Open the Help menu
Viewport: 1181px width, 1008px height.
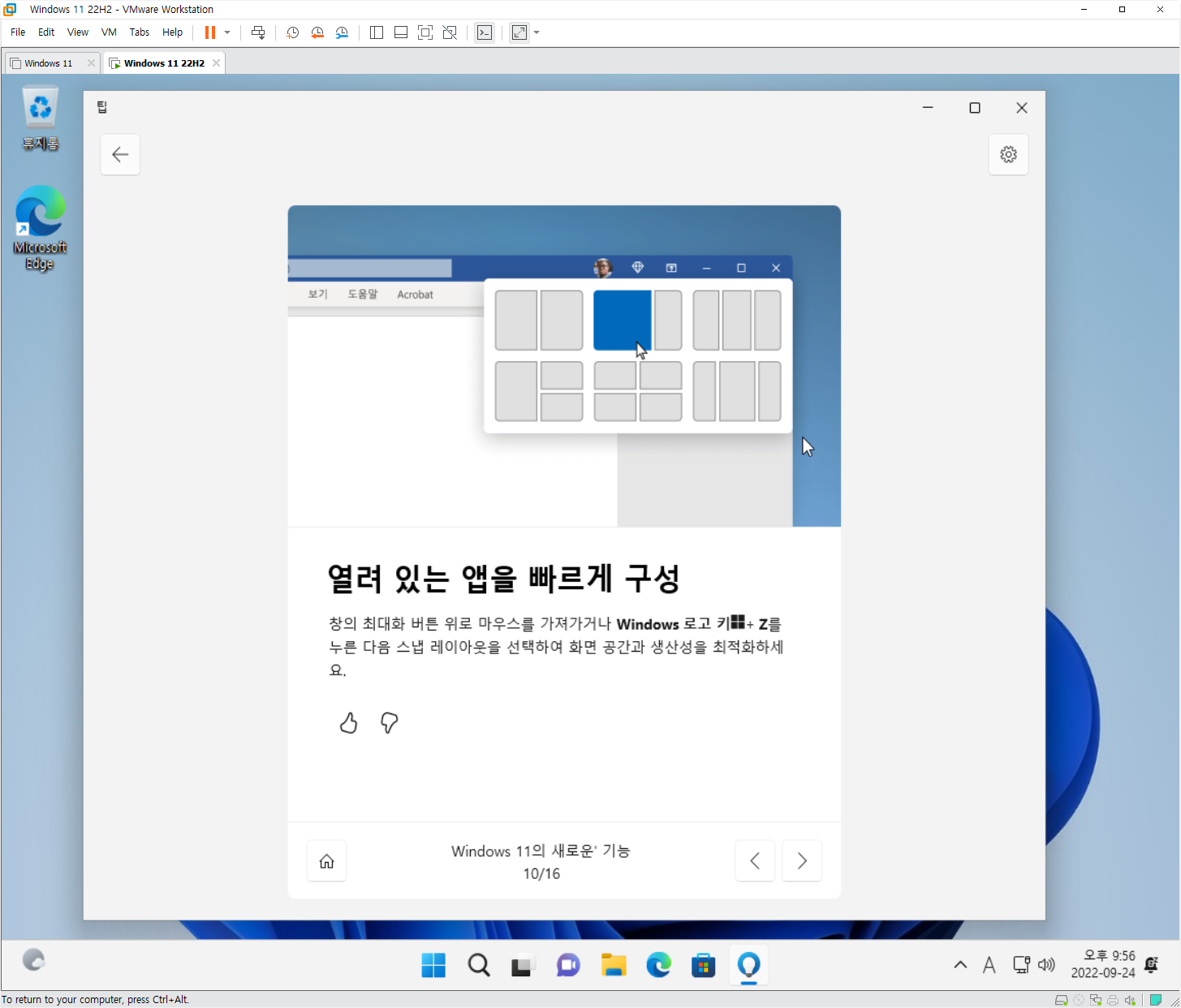coord(172,32)
